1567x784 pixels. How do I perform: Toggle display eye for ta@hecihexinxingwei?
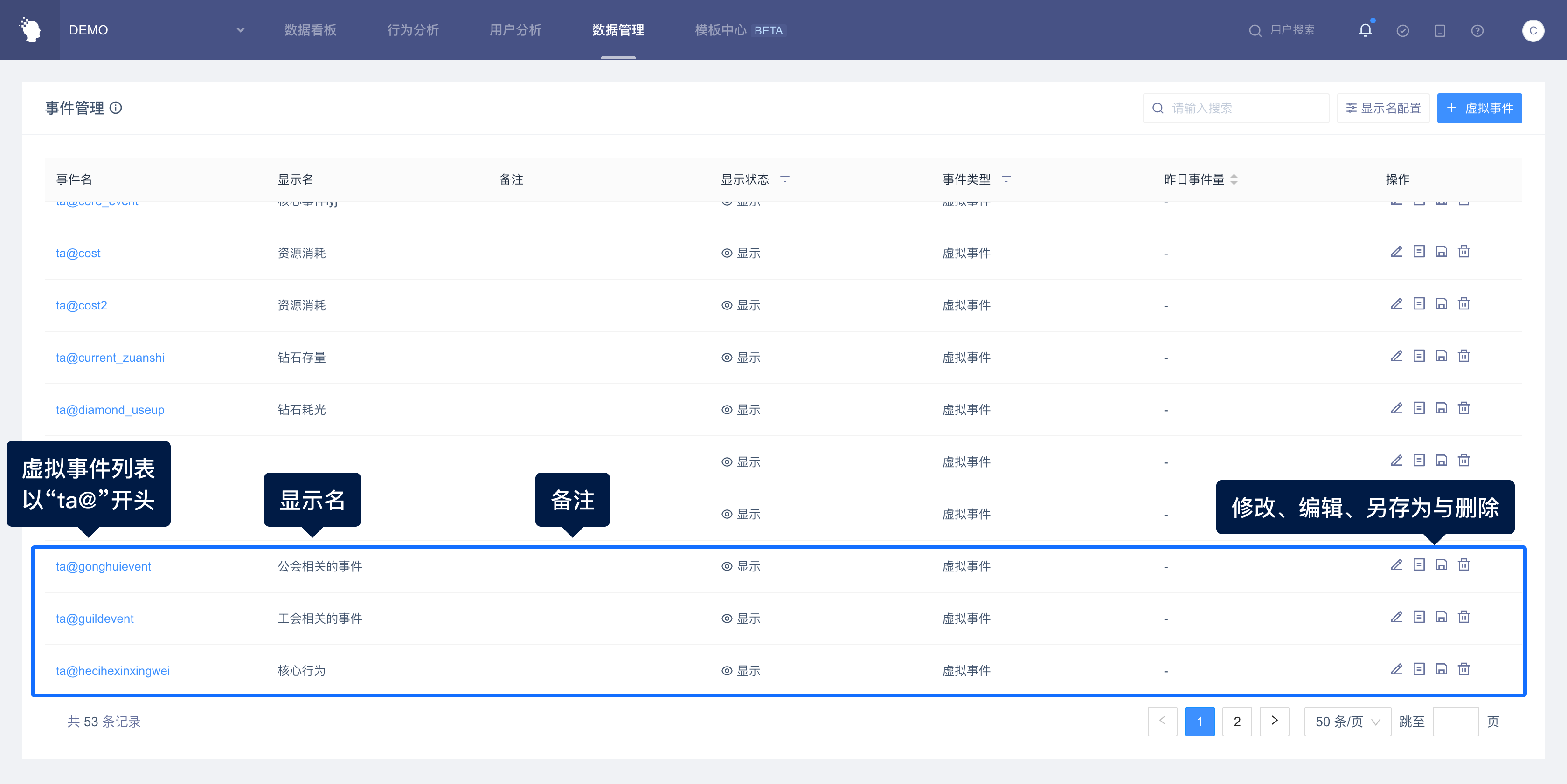[726, 671]
